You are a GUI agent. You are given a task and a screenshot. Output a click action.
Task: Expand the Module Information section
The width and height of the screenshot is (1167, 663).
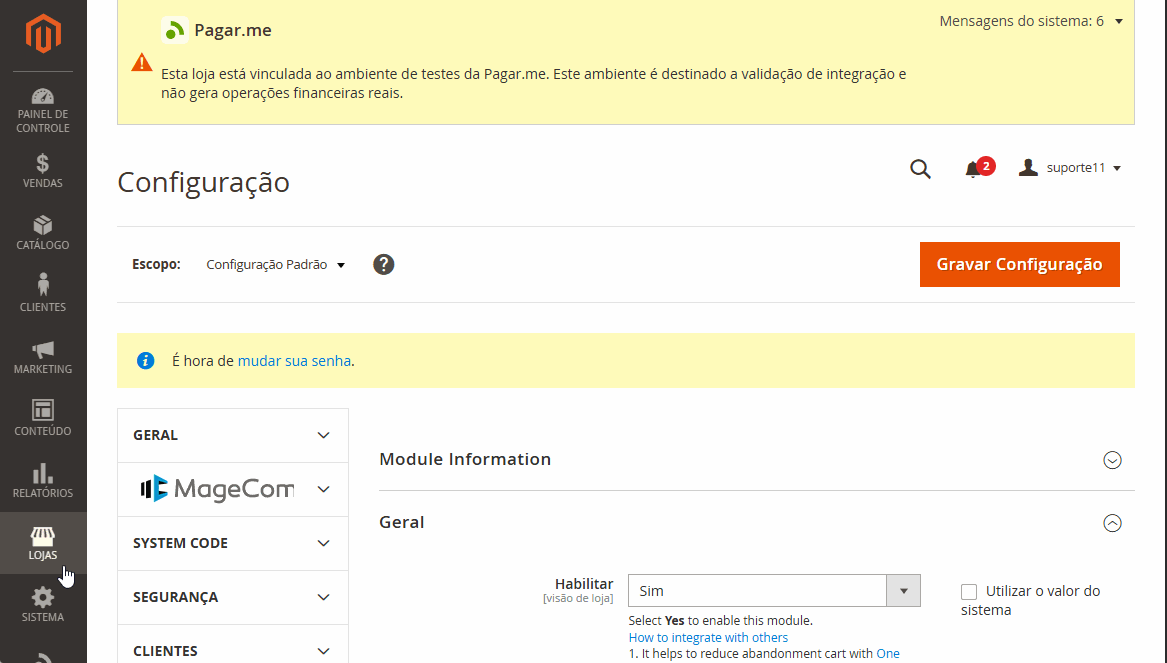click(x=1112, y=460)
